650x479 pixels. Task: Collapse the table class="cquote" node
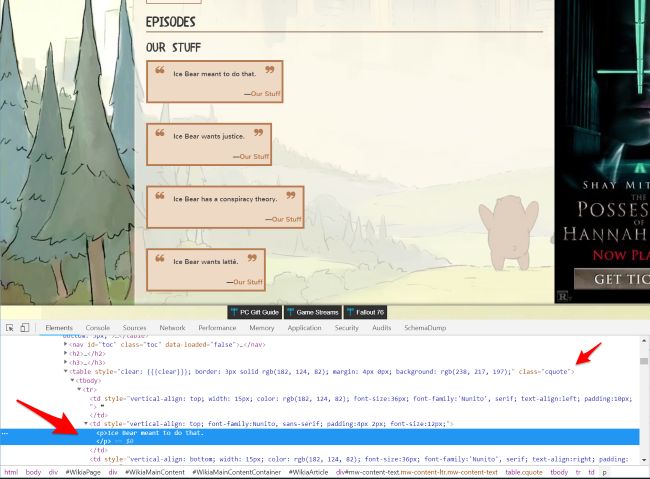click(65, 372)
